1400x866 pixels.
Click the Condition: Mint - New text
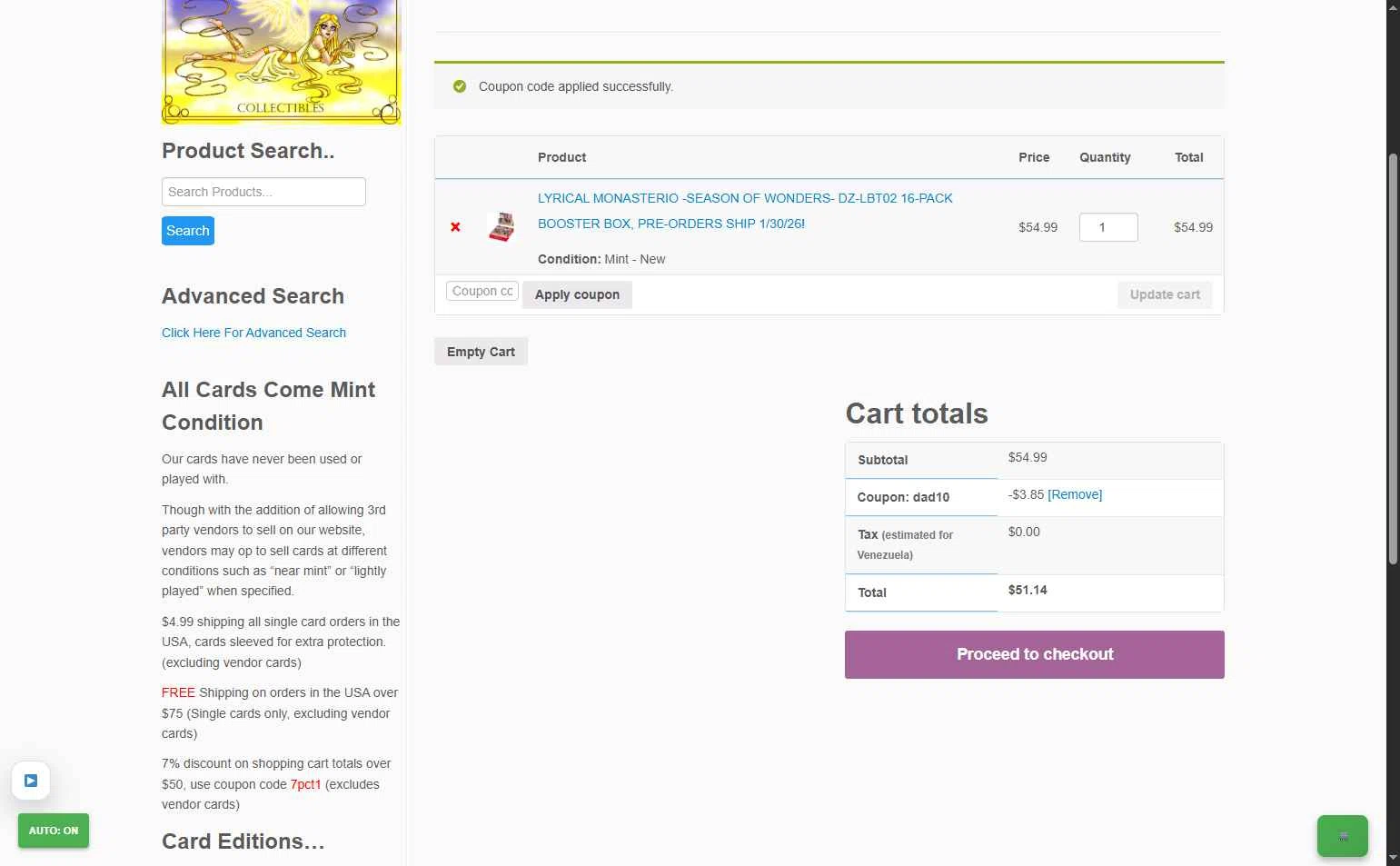click(x=601, y=259)
